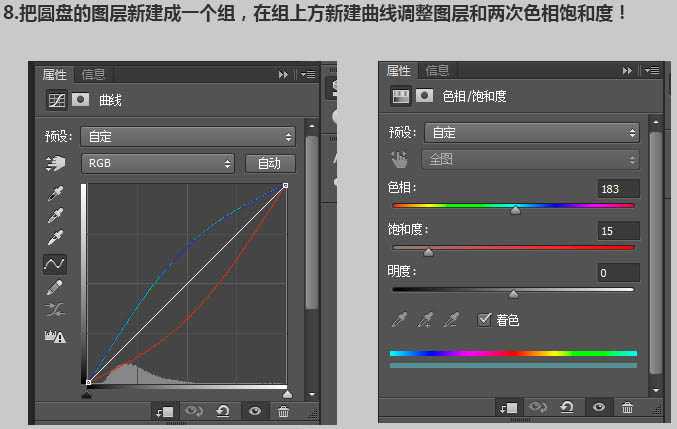Screen dimensions: 677x429
Task: Click the histogram clipping warning icon
Action: pos(55,337)
